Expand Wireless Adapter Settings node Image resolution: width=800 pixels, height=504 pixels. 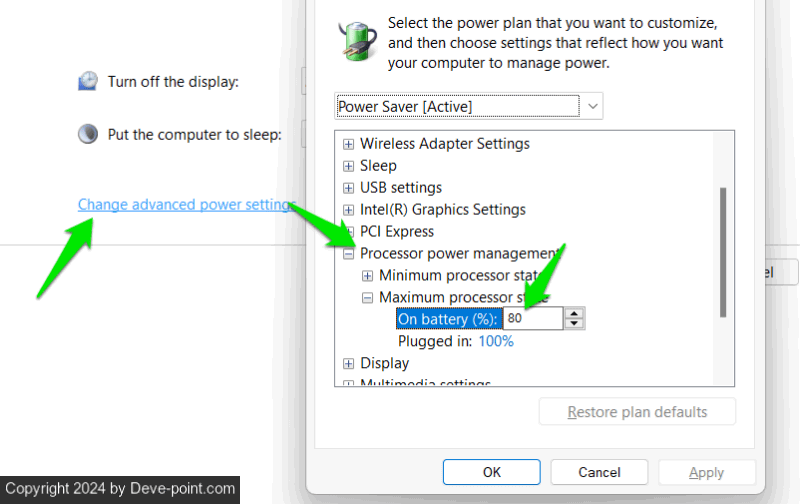tap(349, 144)
